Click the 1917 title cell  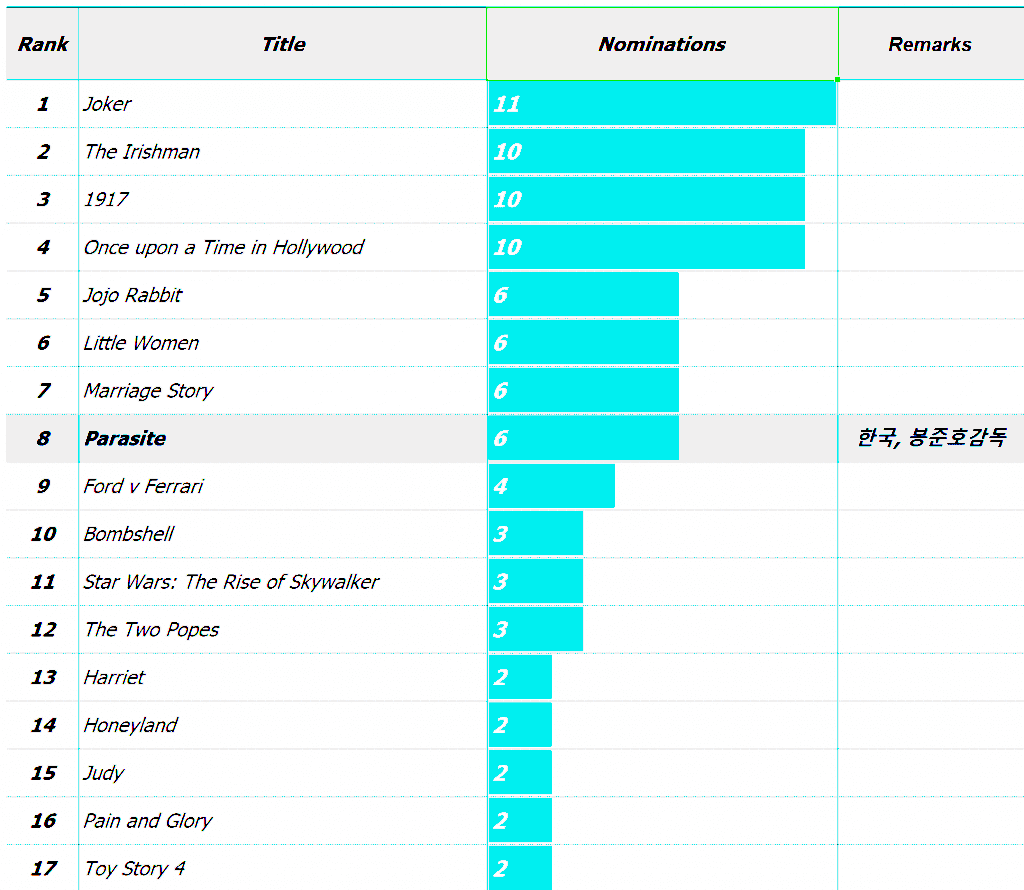click(x=107, y=200)
